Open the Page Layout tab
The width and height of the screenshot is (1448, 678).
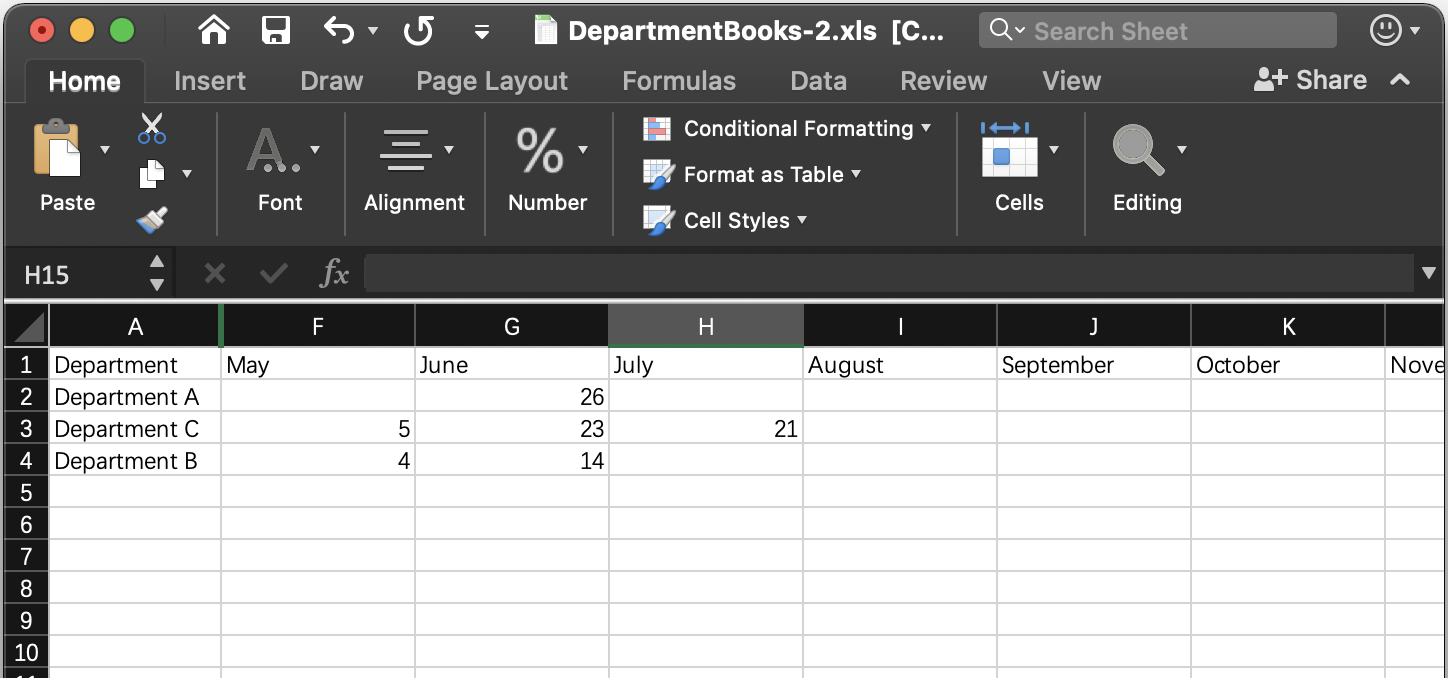(492, 81)
